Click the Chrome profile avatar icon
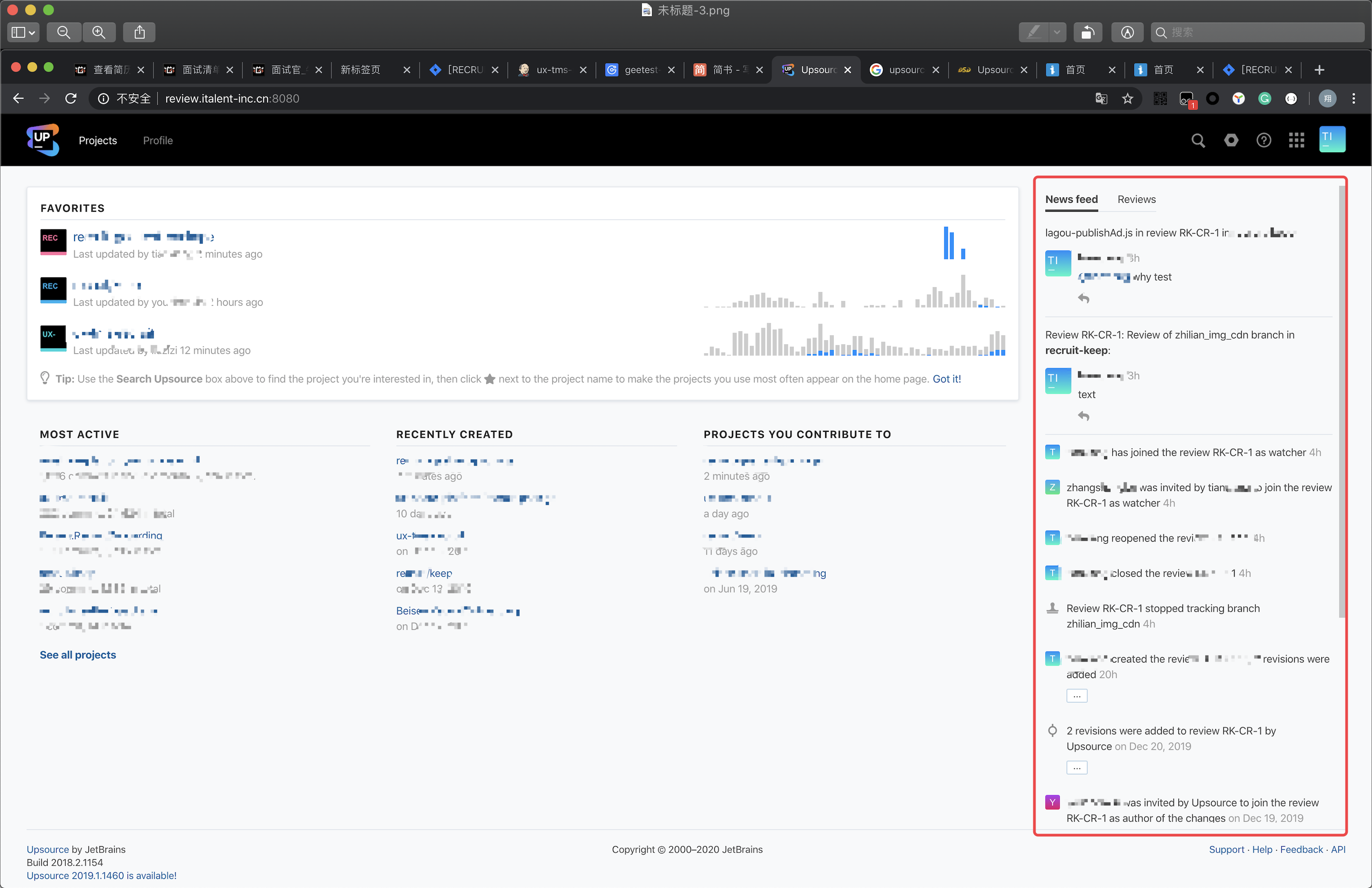 pos(1327,98)
